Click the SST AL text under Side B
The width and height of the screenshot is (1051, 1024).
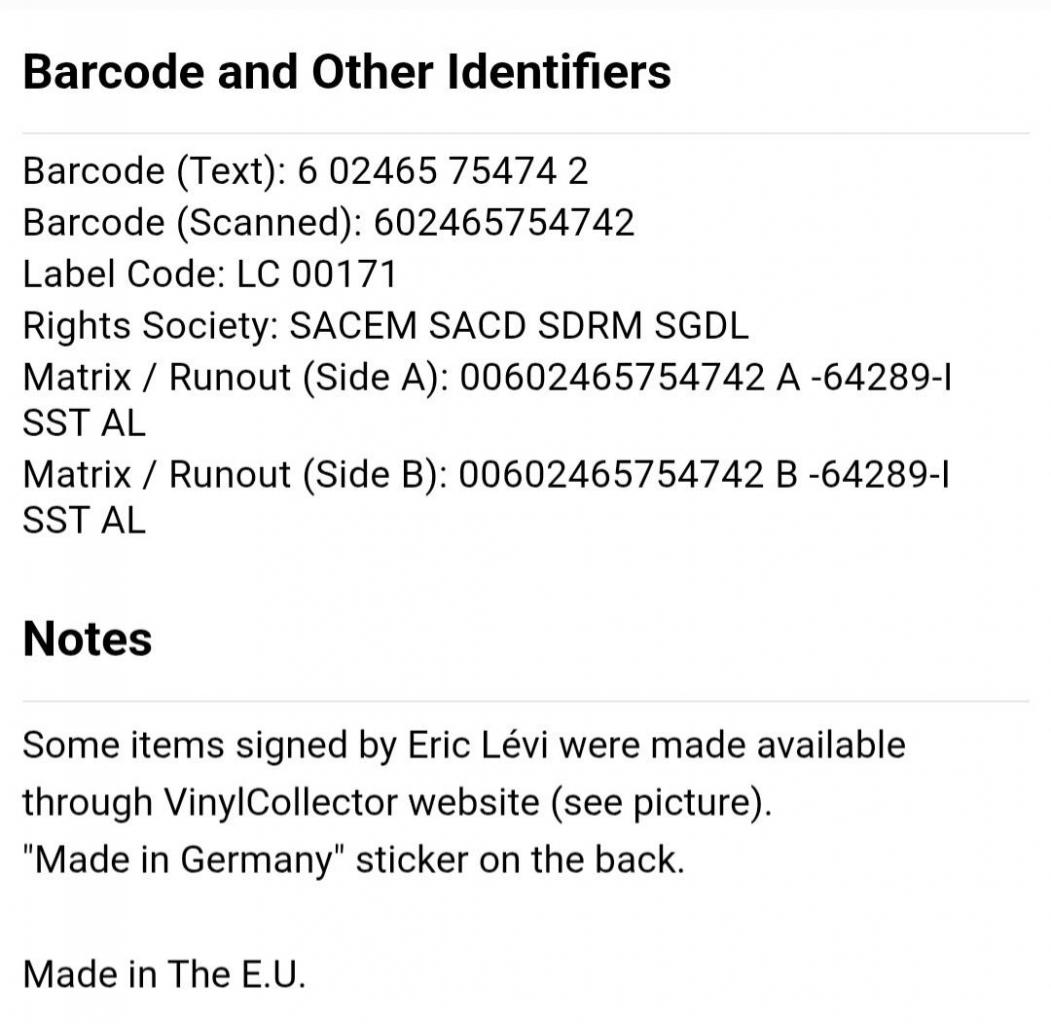click(x=84, y=521)
